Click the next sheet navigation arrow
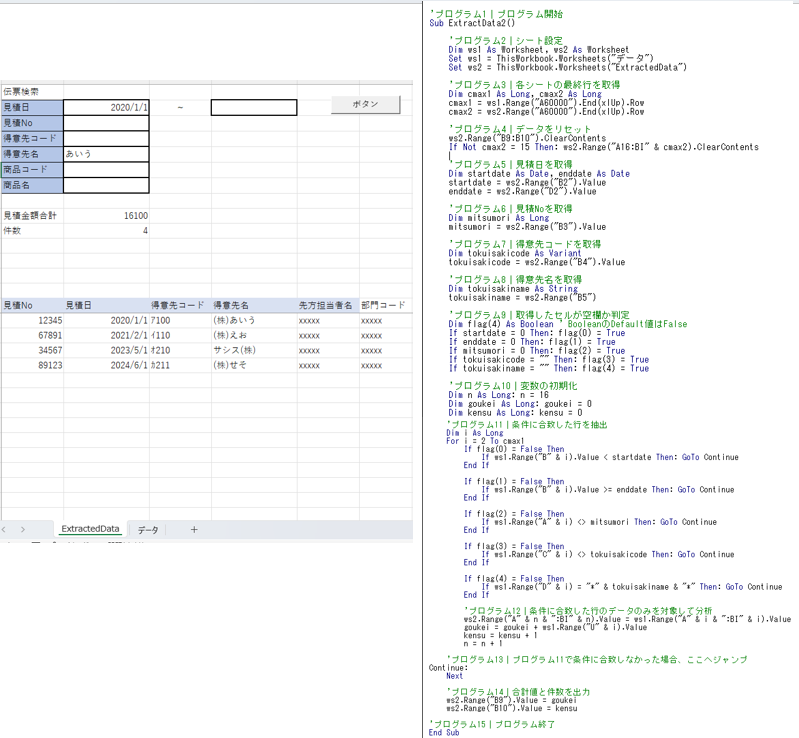Viewport: 799px width, 738px height. click(x=23, y=530)
